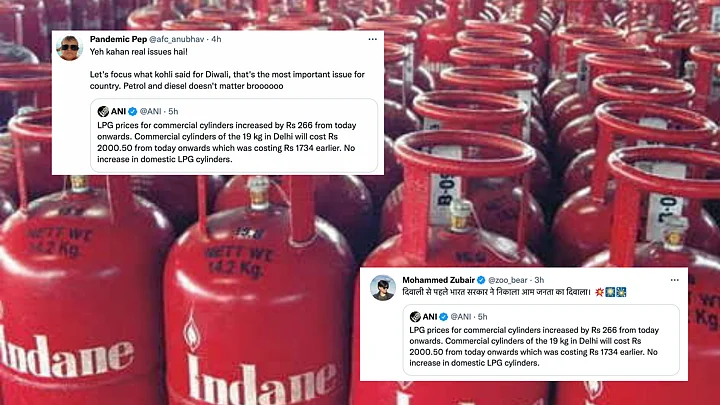
Task: Click the ANI logo in the upper quoted tweet
Action: click(103, 111)
